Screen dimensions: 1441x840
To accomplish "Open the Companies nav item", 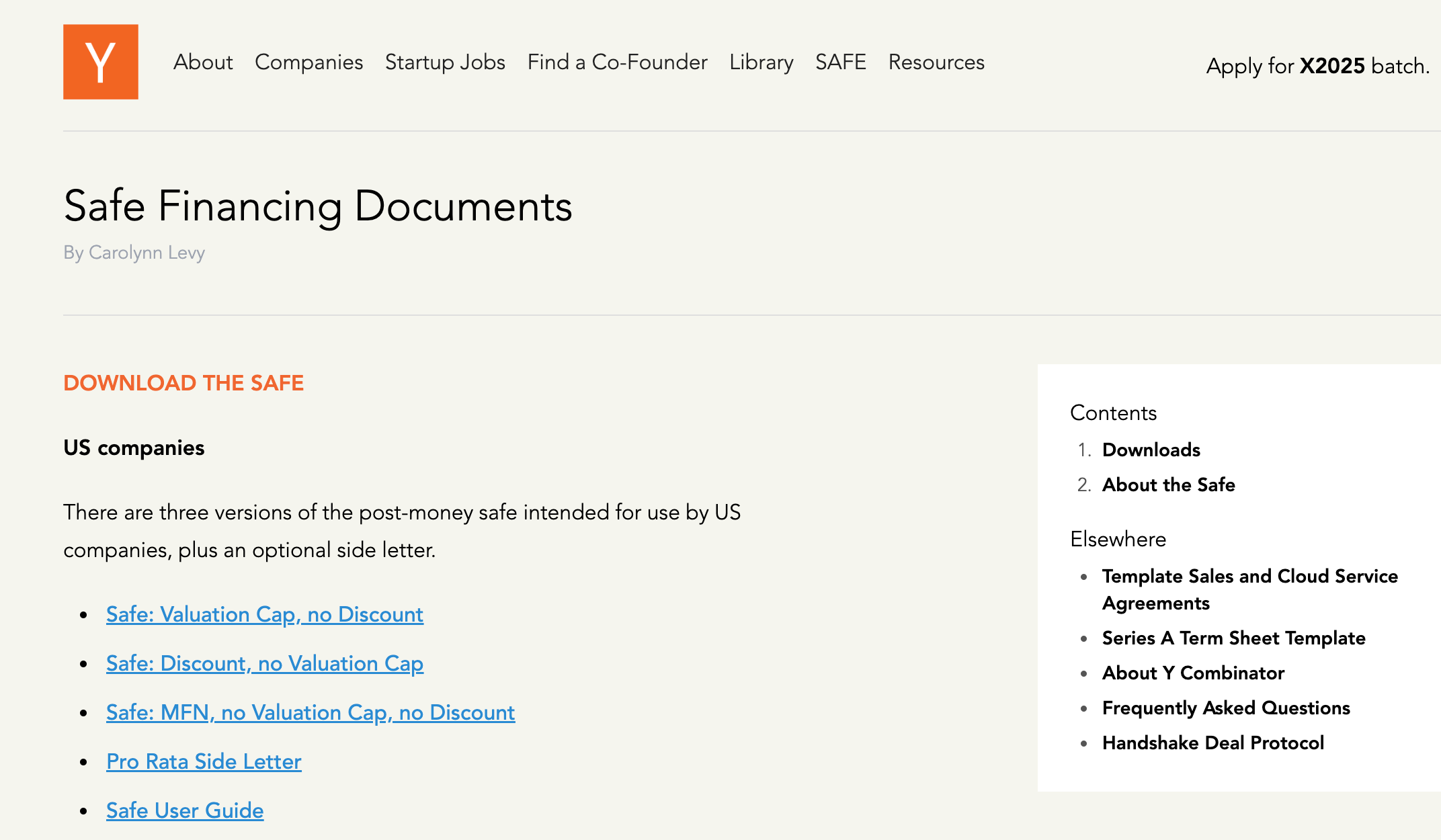I will [308, 62].
